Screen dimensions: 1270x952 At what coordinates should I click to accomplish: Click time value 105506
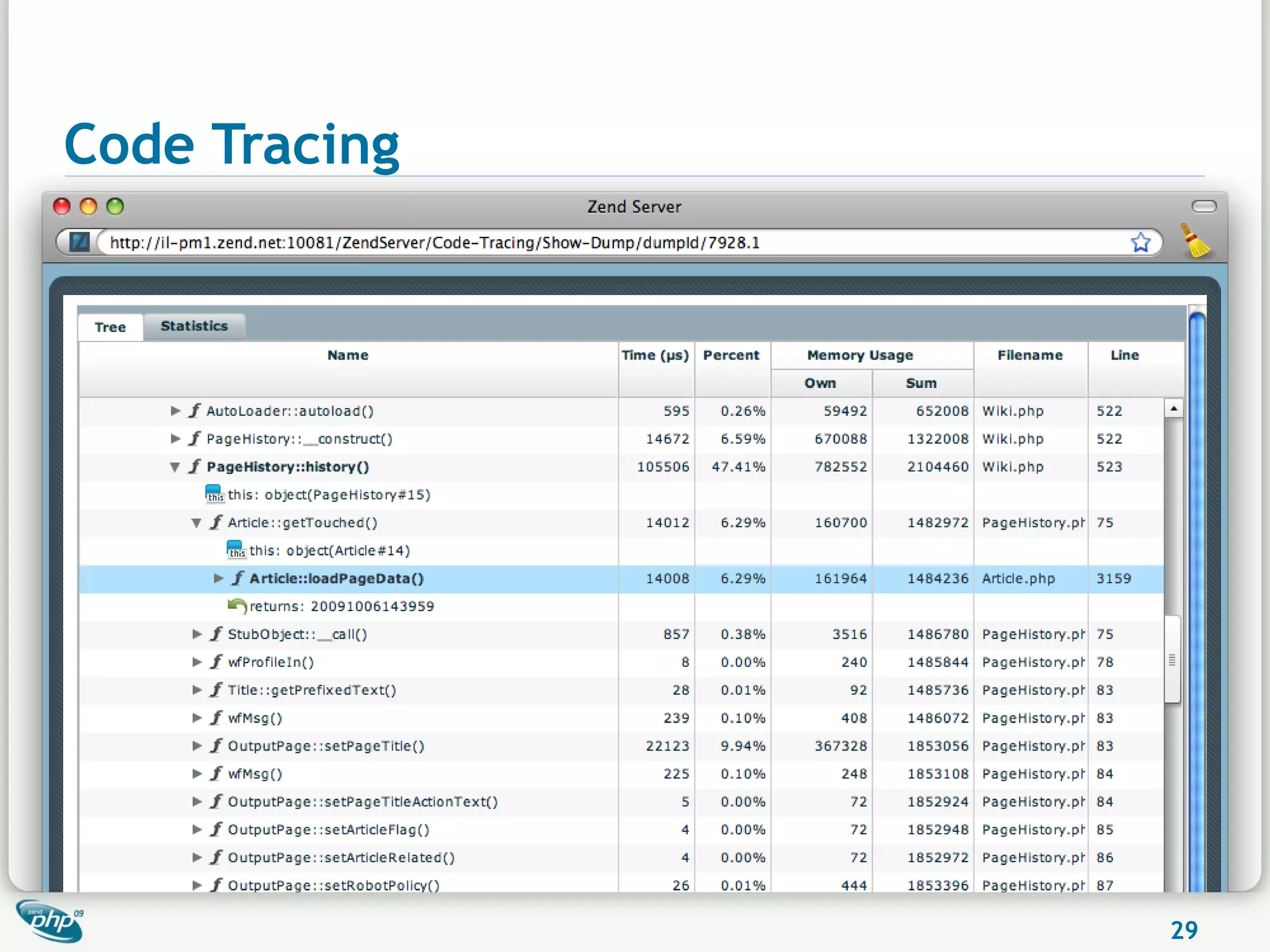click(663, 467)
